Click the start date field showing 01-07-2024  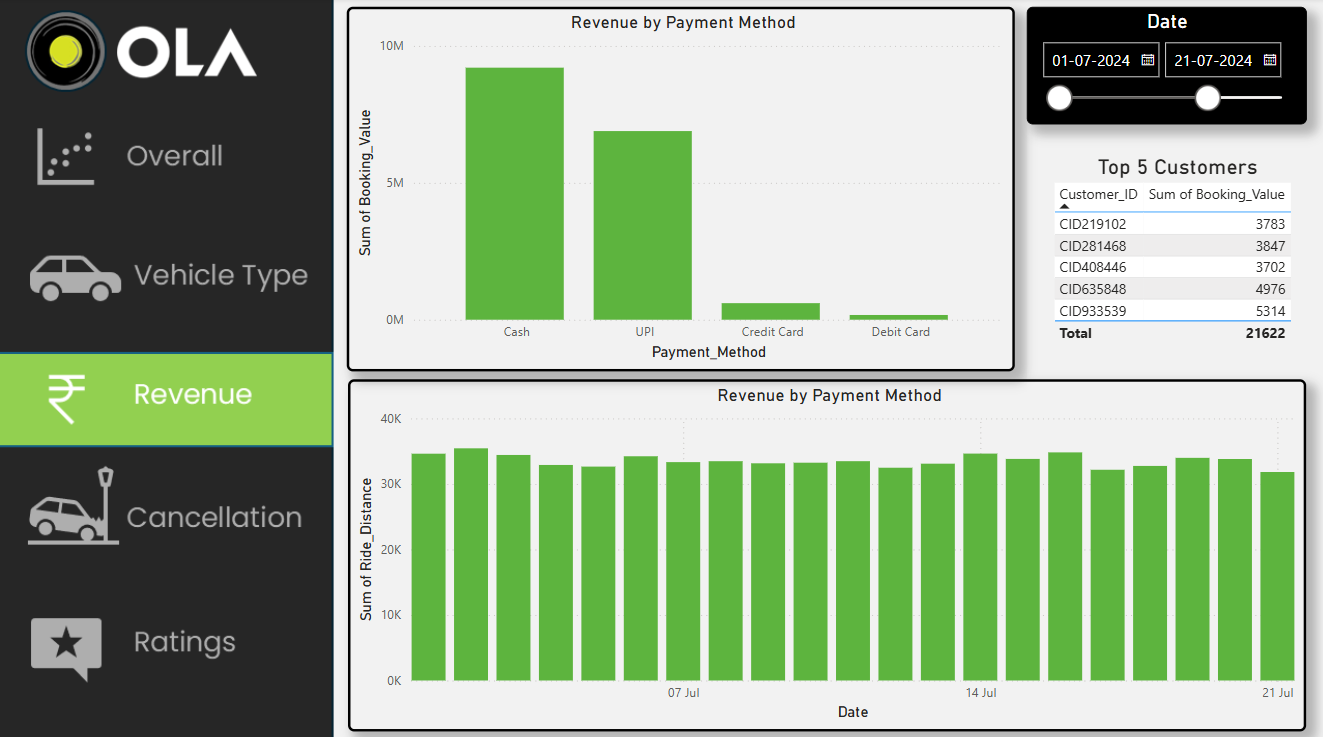[x=1101, y=60]
